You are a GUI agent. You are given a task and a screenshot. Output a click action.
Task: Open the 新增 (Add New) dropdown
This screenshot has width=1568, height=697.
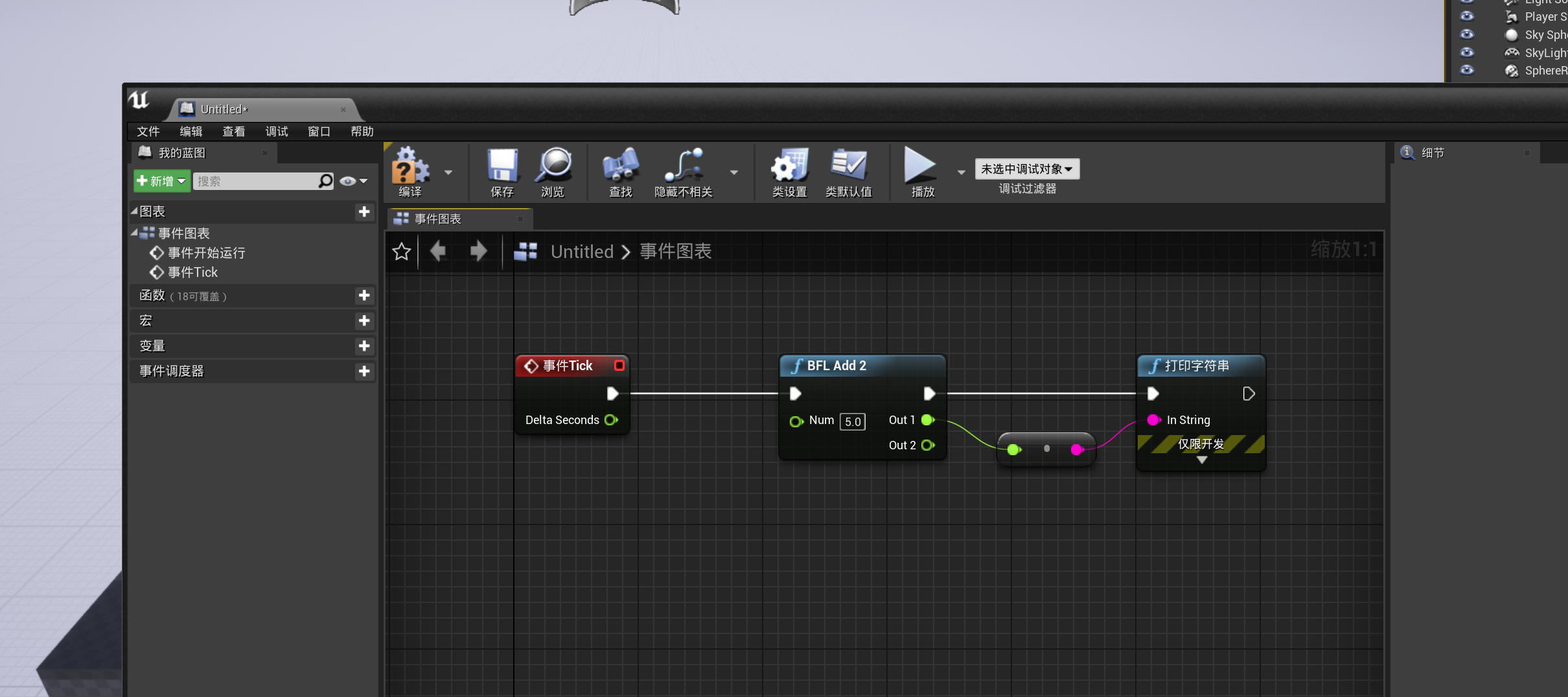coord(161,181)
